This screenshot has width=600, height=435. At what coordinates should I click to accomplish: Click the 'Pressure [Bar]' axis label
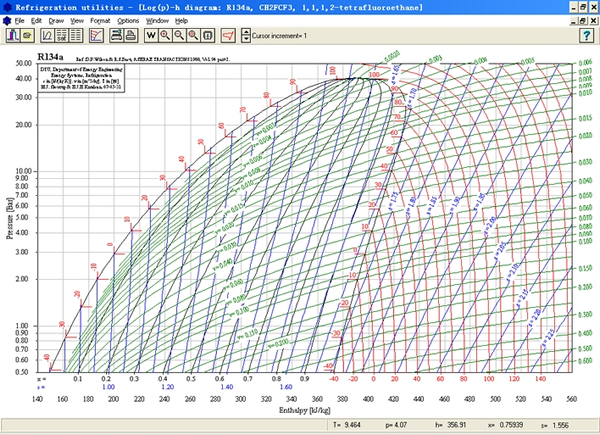click(x=10, y=218)
